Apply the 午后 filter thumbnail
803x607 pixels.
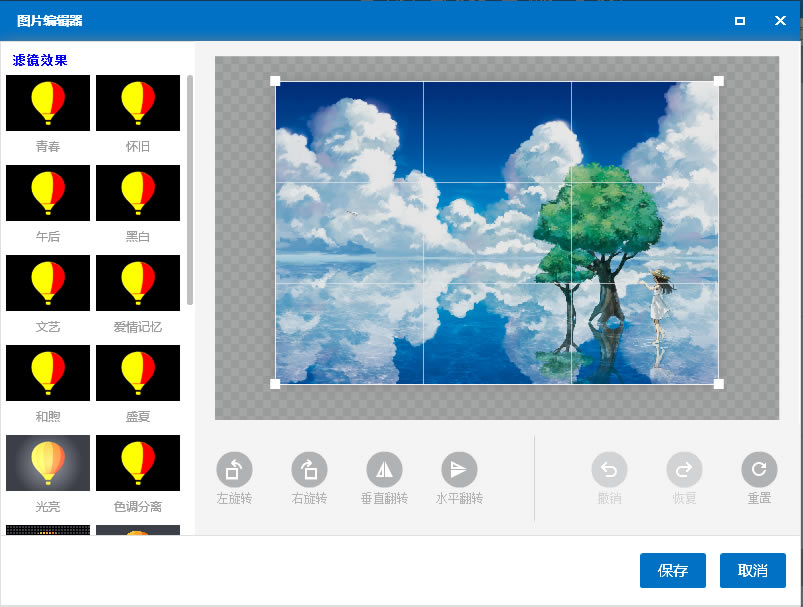(48, 193)
